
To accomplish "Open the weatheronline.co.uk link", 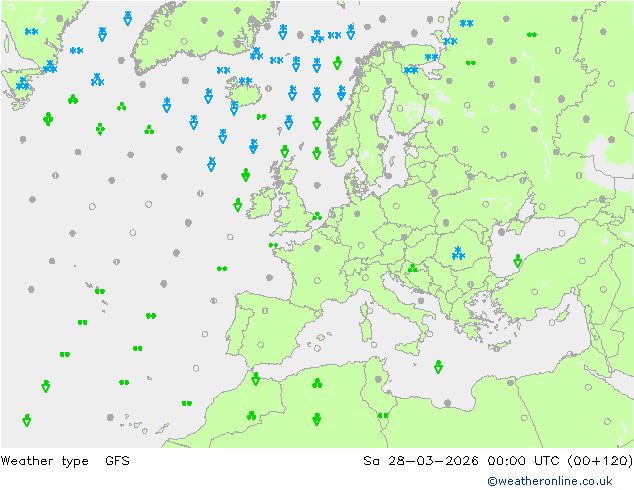I will coord(549,481).
